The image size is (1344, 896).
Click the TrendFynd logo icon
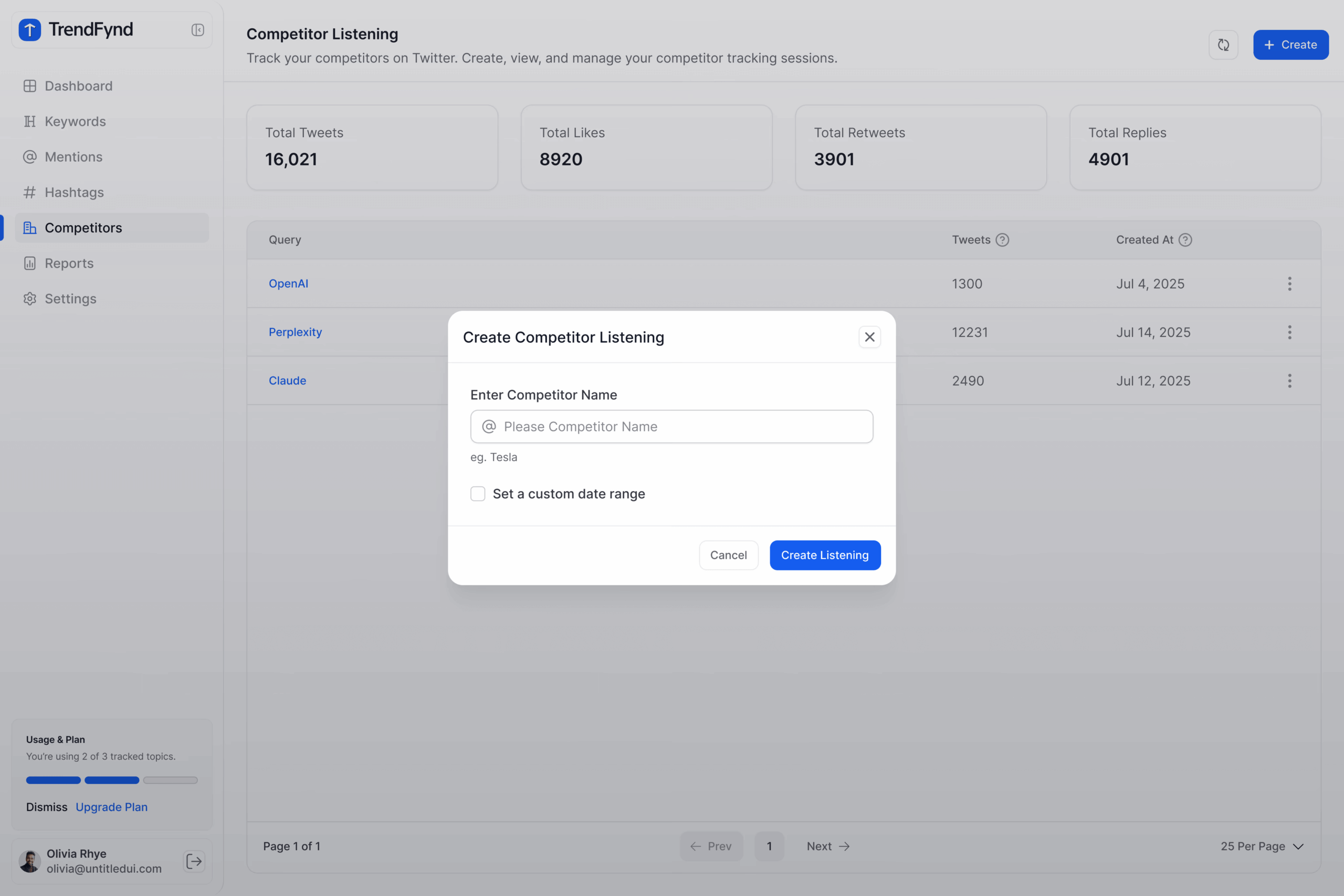click(x=30, y=30)
